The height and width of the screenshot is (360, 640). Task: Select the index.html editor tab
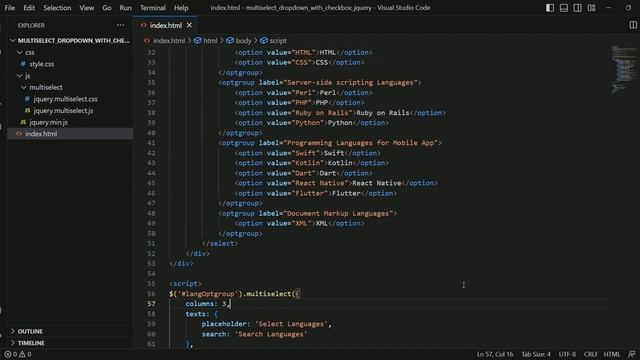[166, 25]
